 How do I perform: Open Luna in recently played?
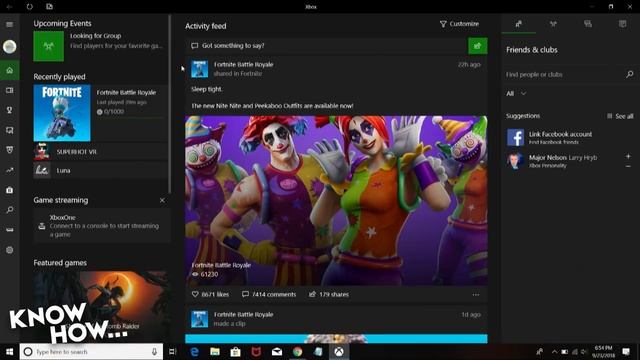click(100, 170)
